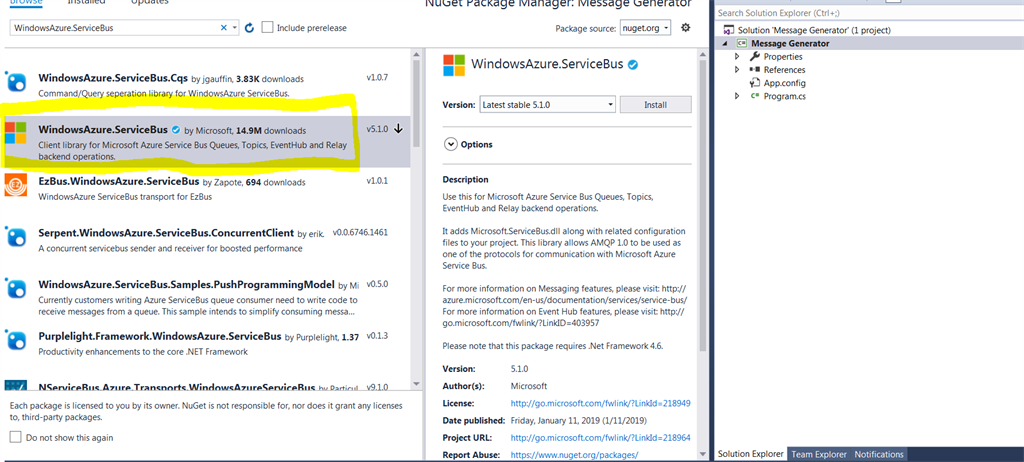
Task: Select Properties in Solution Explorer
Action: tap(783, 57)
